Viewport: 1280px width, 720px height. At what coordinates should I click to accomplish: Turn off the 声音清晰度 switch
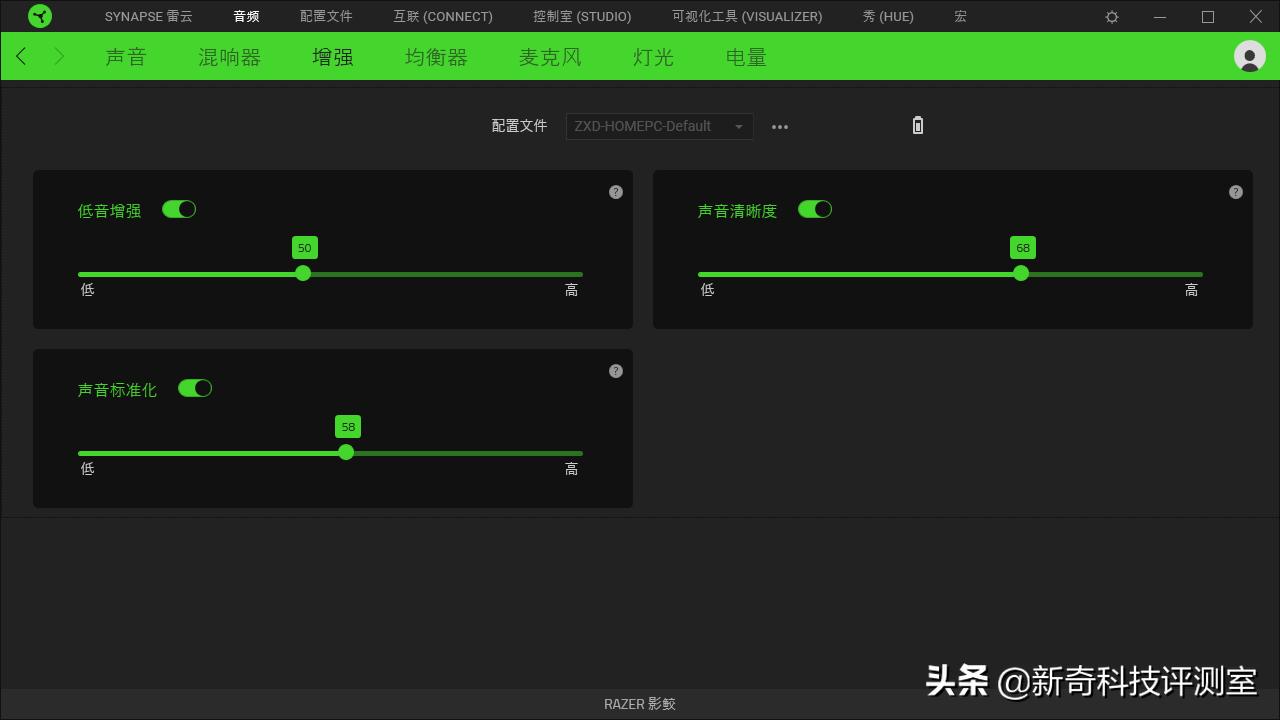pyautogui.click(x=815, y=209)
